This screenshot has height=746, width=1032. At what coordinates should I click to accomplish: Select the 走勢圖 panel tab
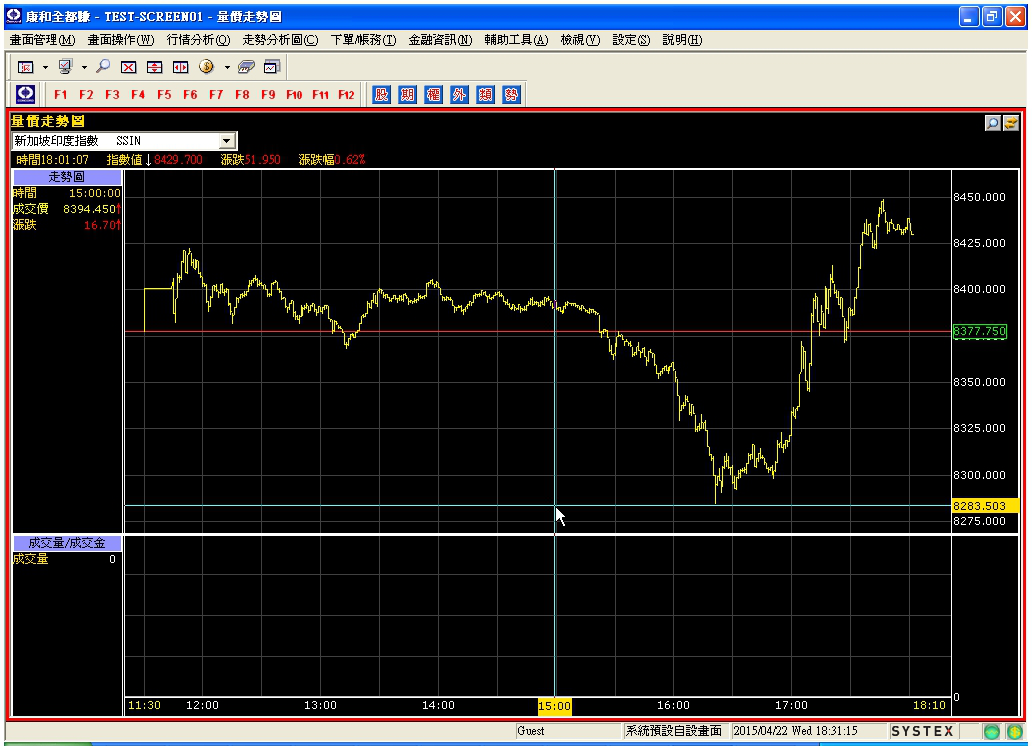[x=67, y=177]
